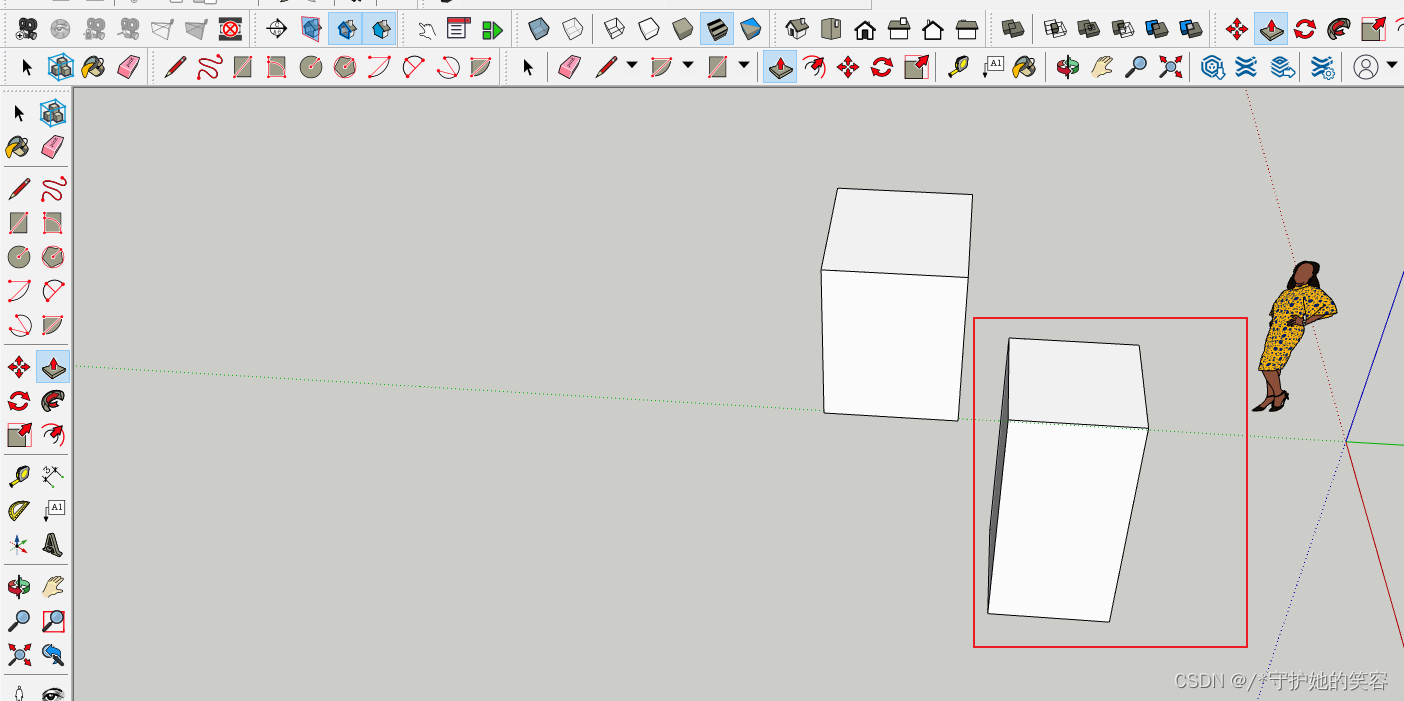Toggle Display Section Planes
Viewport: 1404px width, 701px height.
311,29
